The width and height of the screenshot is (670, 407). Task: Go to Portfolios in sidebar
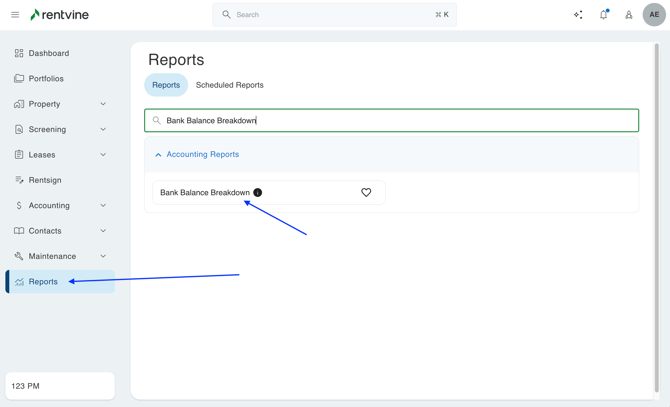tap(46, 78)
